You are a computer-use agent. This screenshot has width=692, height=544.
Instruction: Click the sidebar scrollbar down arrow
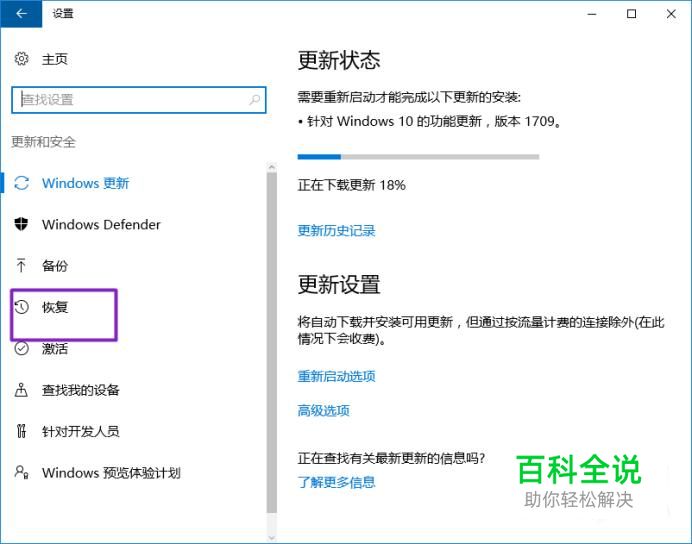pos(272,538)
